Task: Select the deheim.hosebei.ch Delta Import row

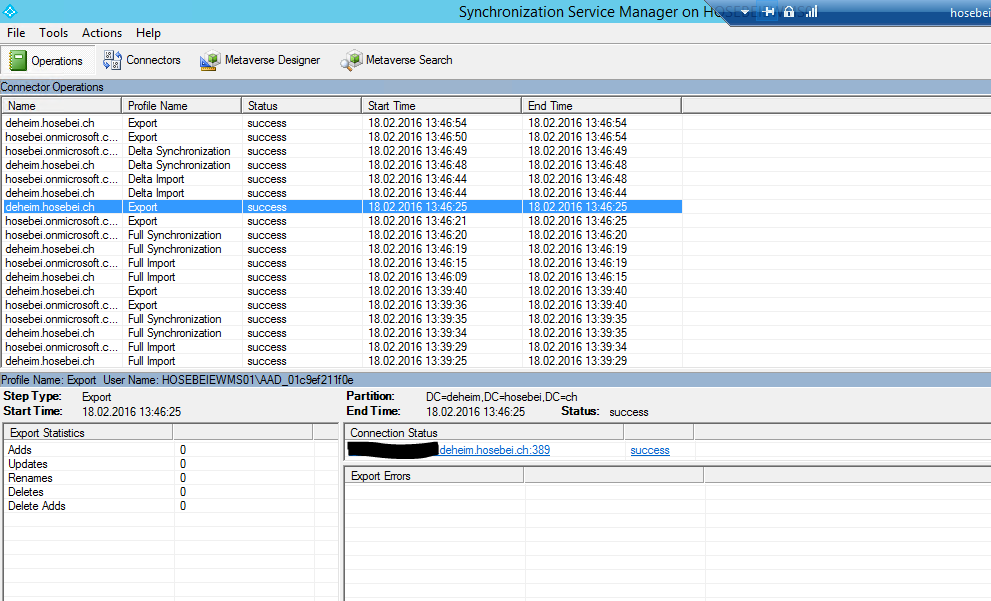Action: 342,193
